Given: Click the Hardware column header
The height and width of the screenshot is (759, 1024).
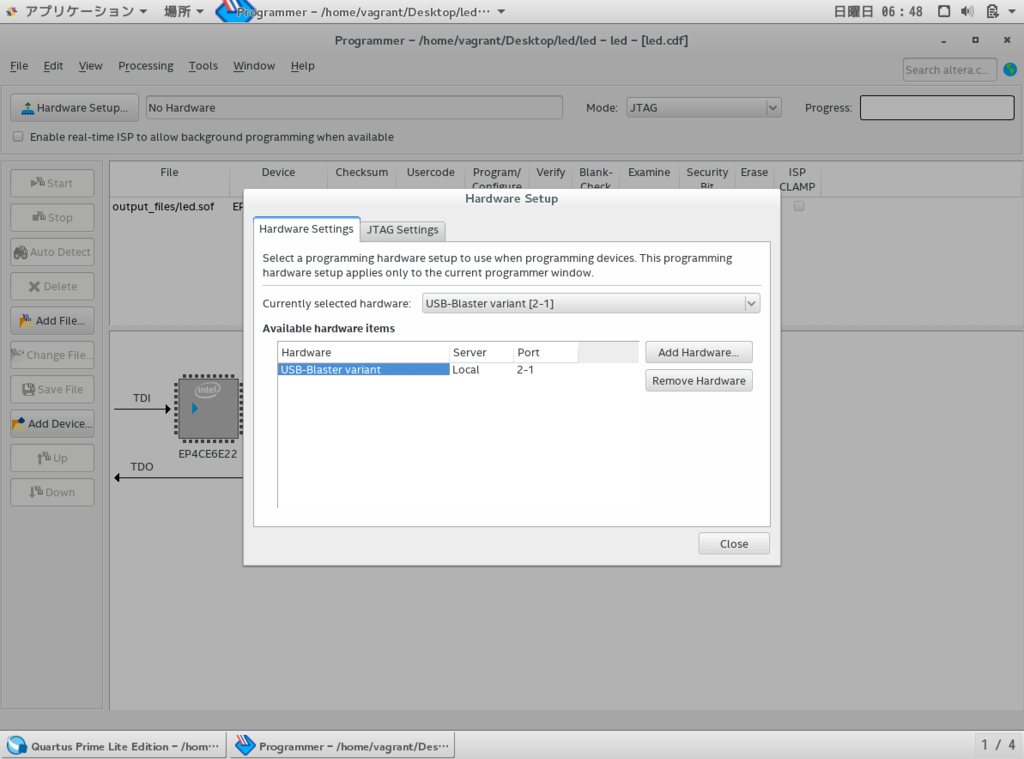Looking at the screenshot, I should tap(364, 352).
